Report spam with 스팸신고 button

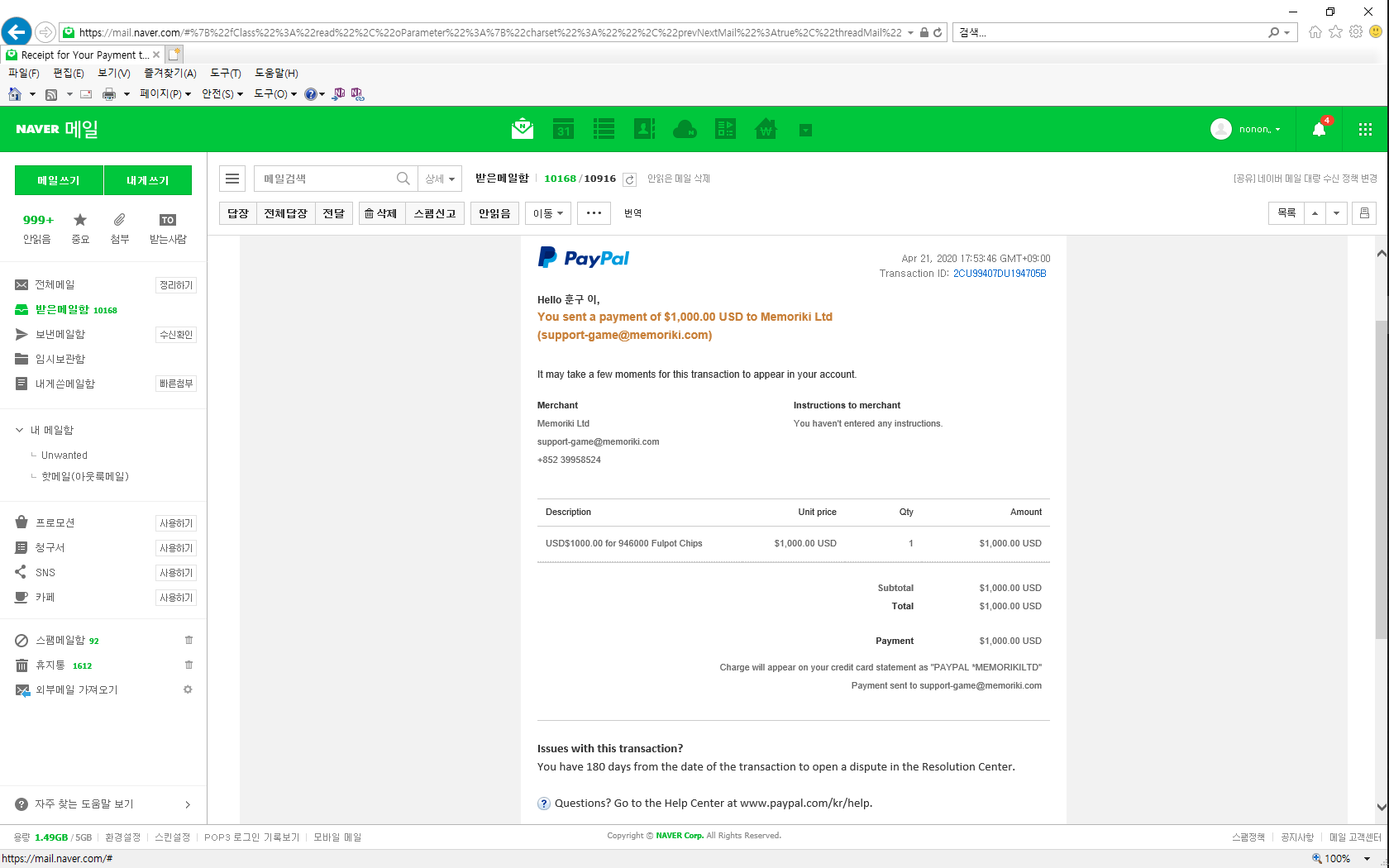pos(435,213)
